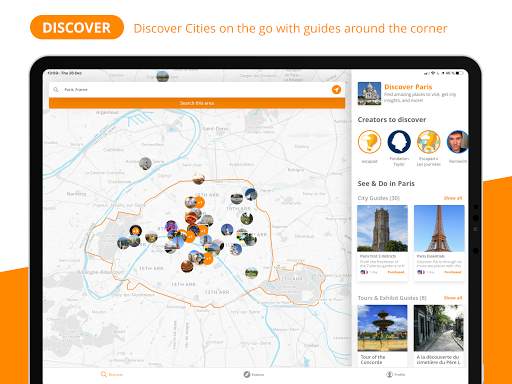The image size is (512, 384).
Task: Open the stone tower city guide card
Action: (382, 243)
